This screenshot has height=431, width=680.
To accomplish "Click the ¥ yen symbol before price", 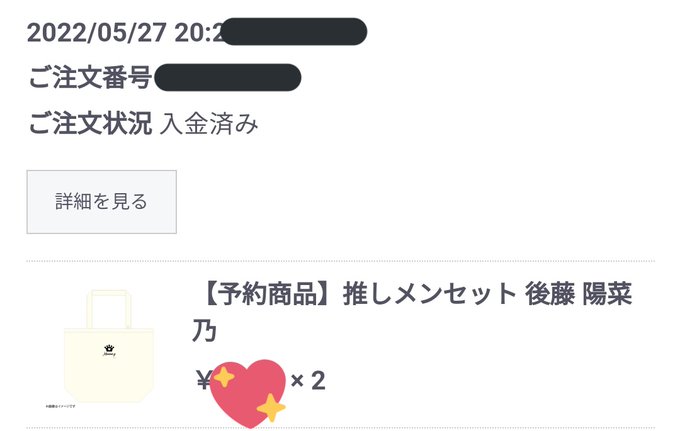I will tap(203, 380).
